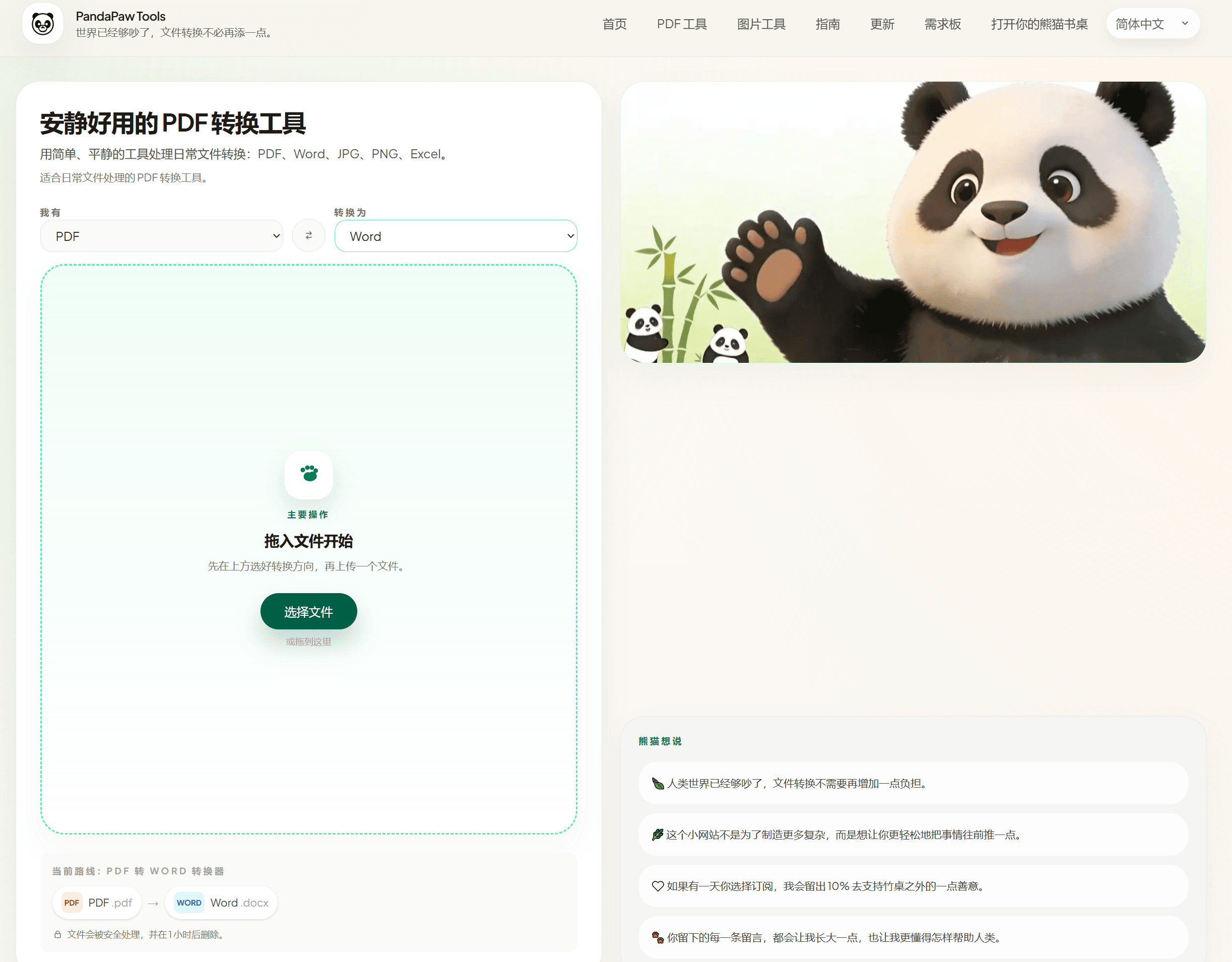Open the 打开你的熊猫书桌 link

[x=1039, y=24]
